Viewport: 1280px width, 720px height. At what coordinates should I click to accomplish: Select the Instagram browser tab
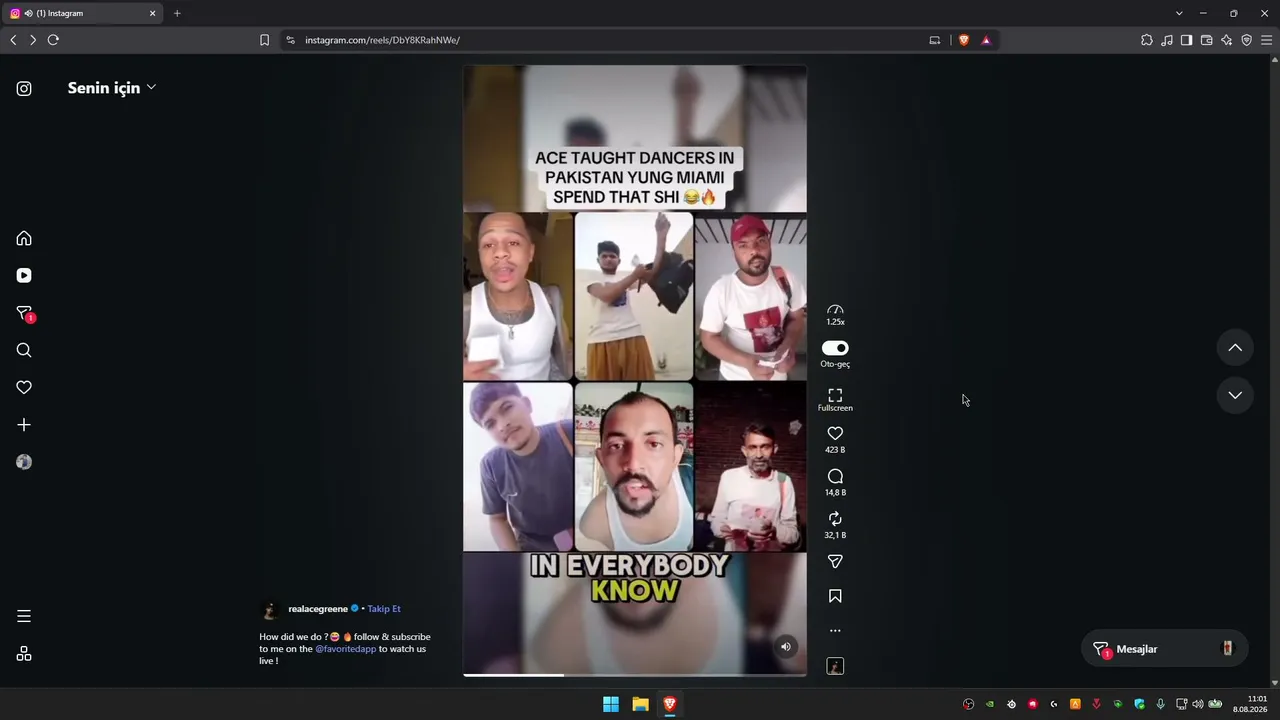click(x=84, y=13)
